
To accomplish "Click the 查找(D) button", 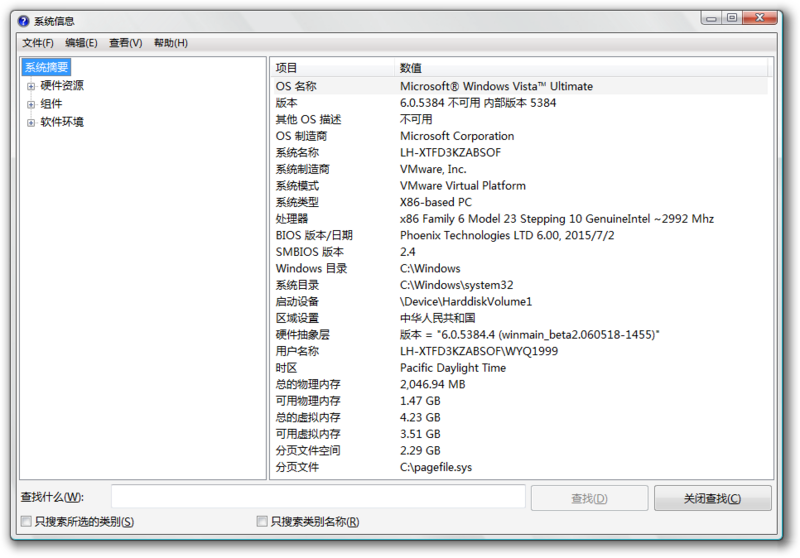I will pos(589,498).
